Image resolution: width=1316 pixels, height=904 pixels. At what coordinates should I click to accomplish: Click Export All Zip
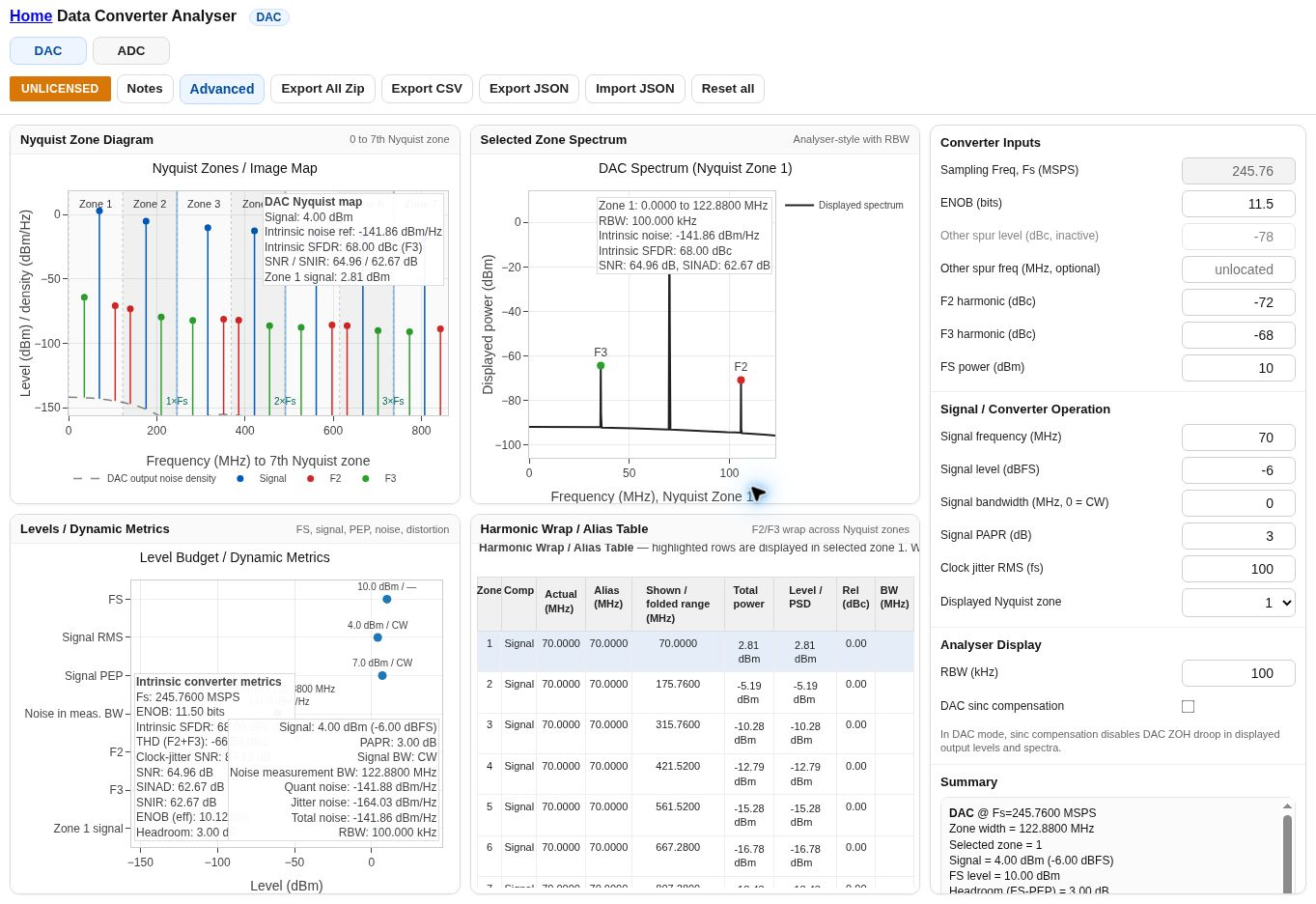[322, 89]
